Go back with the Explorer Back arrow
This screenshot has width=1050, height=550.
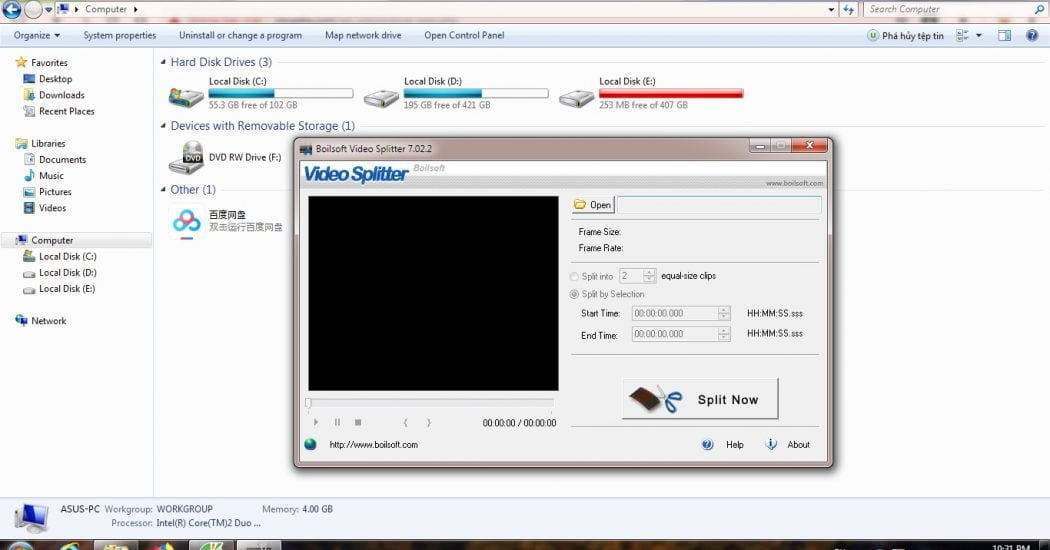pos(11,9)
